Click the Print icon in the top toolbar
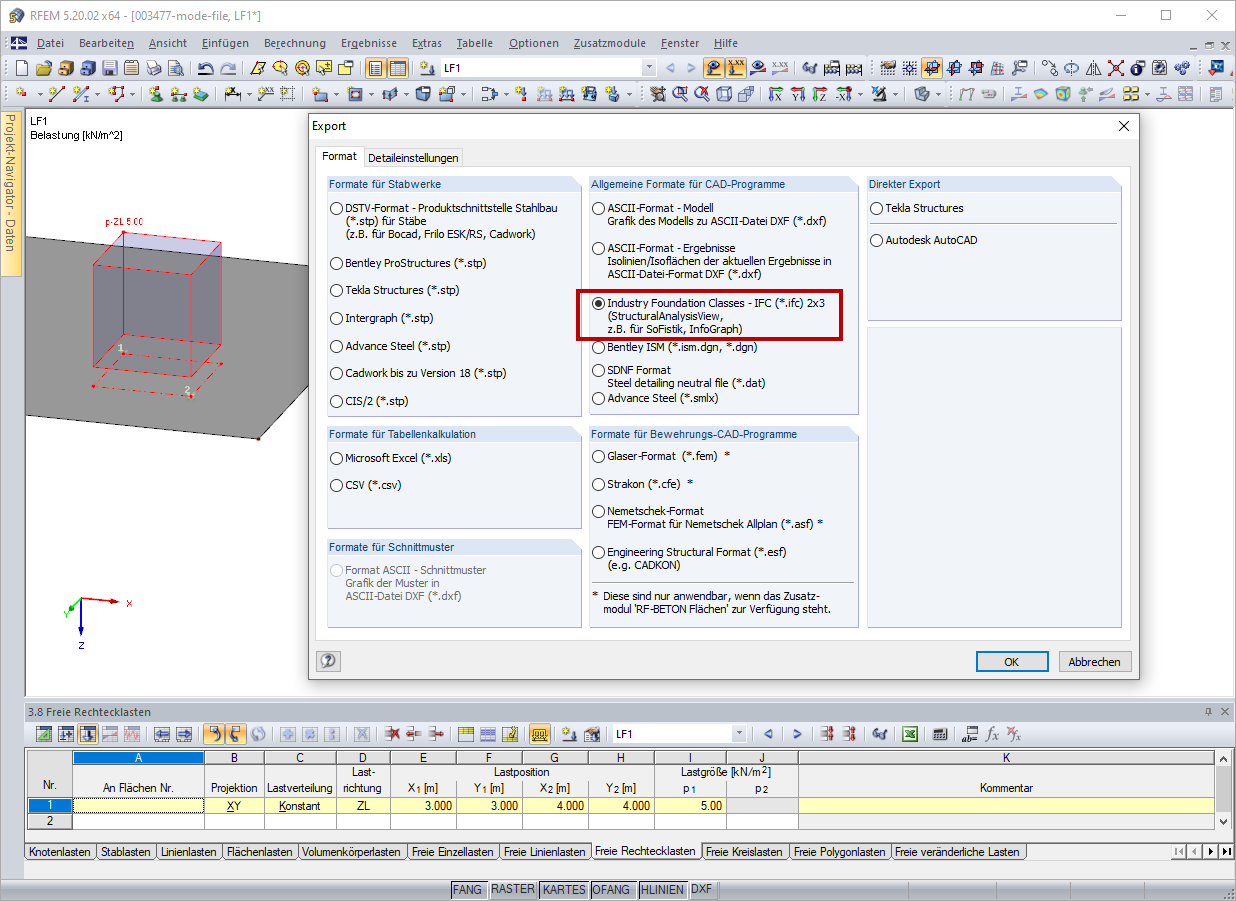 [x=153, y=68]
